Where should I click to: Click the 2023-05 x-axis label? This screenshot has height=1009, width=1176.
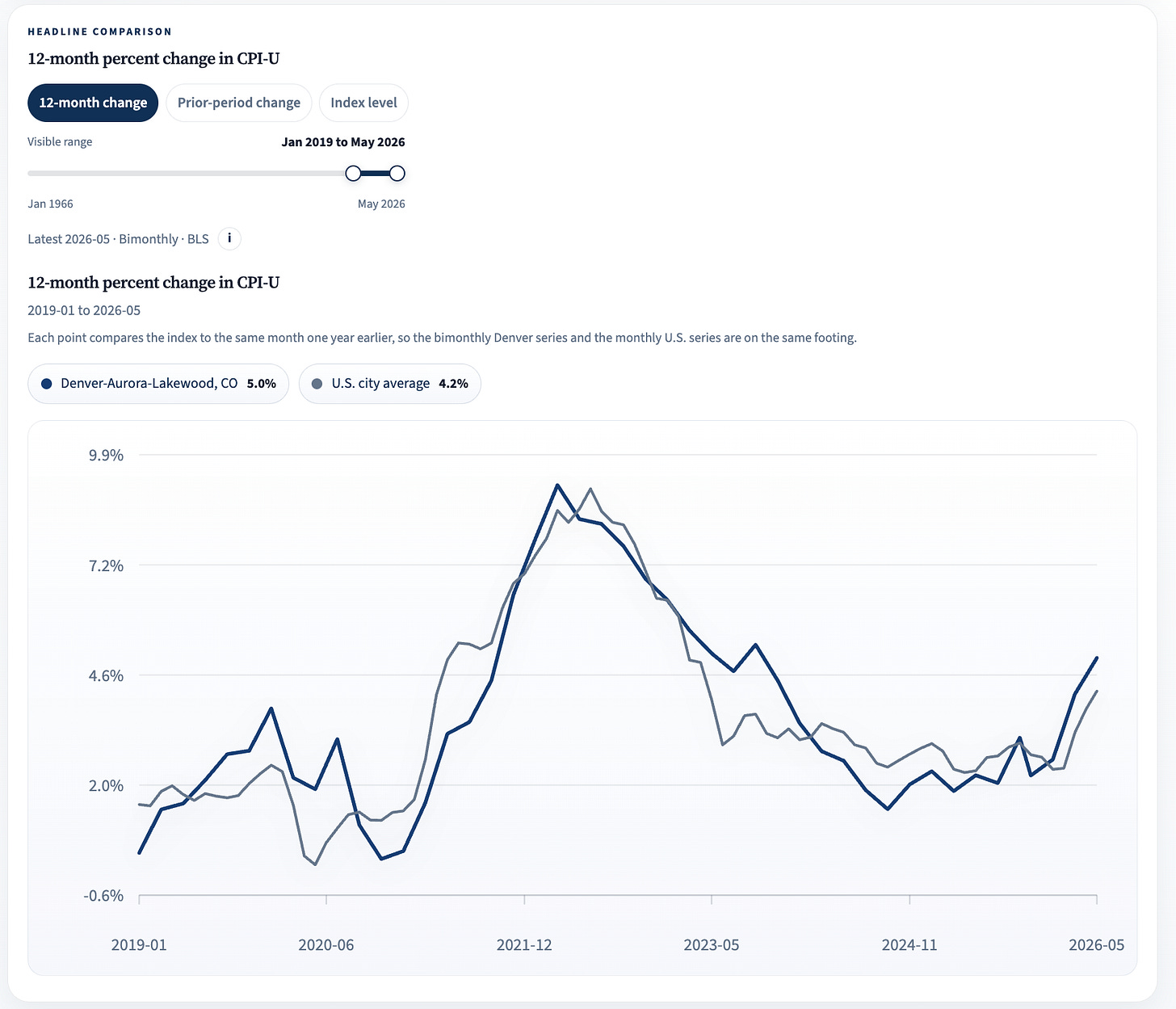[x=712, y=945]
